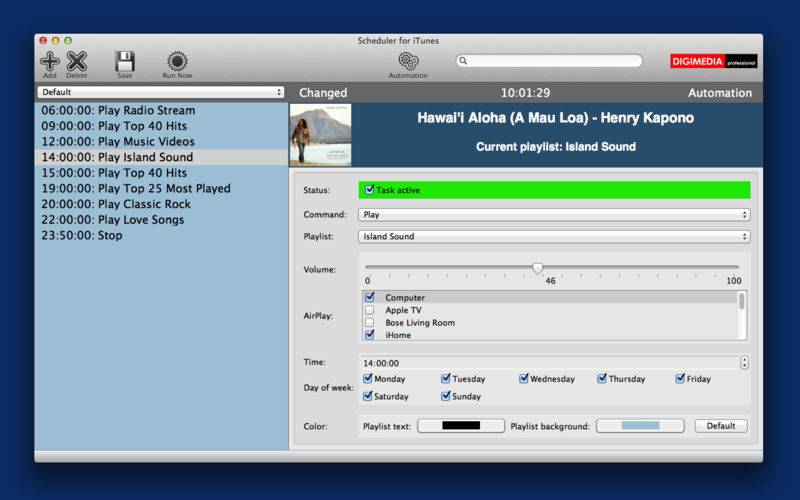
Task: Click Current playlist: Island Sound text
Action: pos(556,147)
